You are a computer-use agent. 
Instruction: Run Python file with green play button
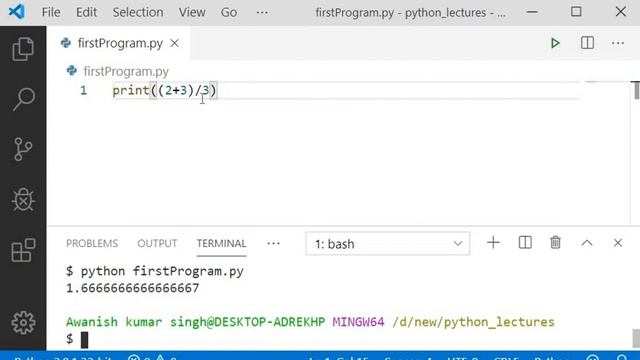click(x=555, y=43)
